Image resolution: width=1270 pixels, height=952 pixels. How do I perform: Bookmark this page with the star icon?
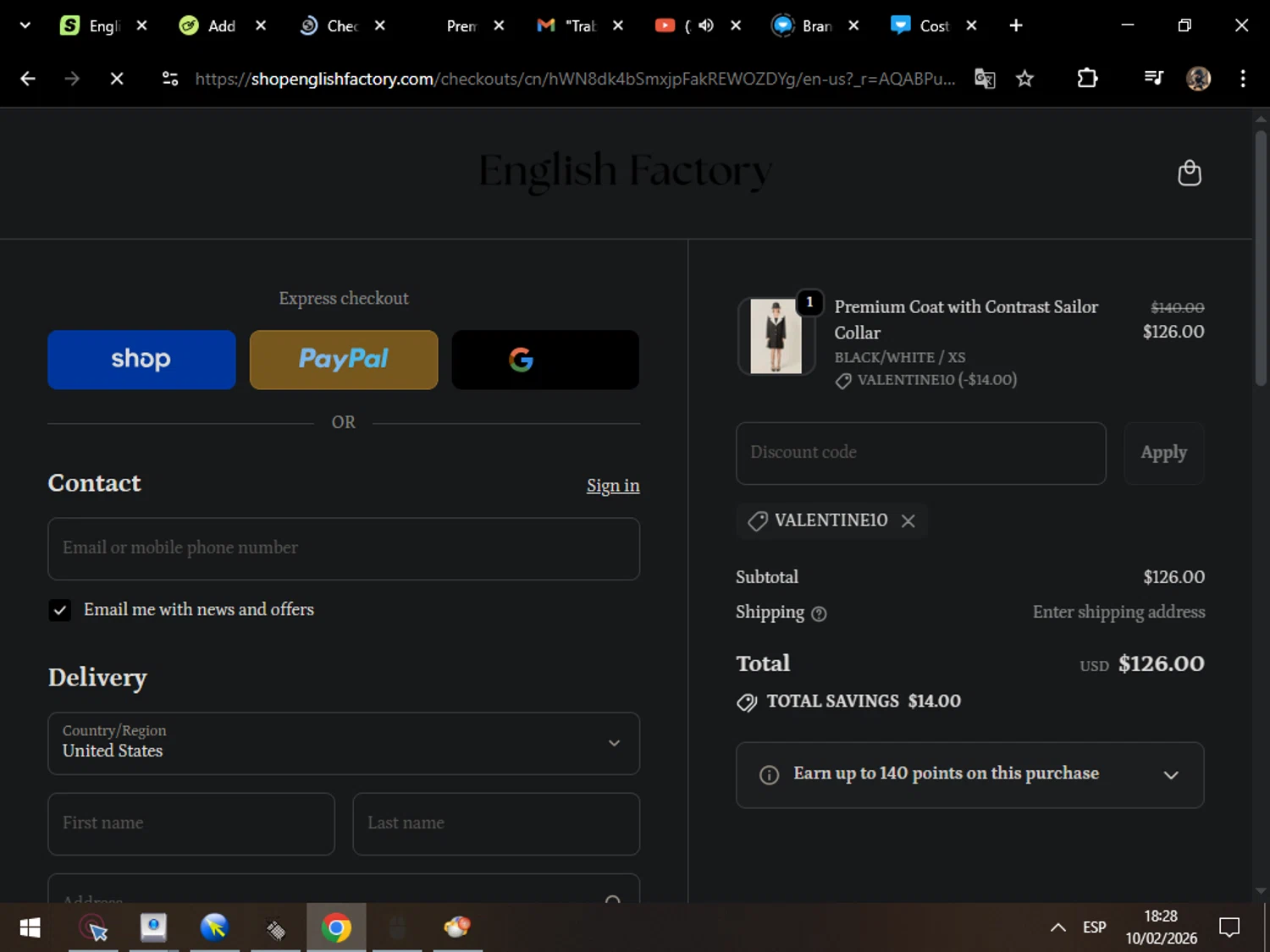pos(1024,79)
